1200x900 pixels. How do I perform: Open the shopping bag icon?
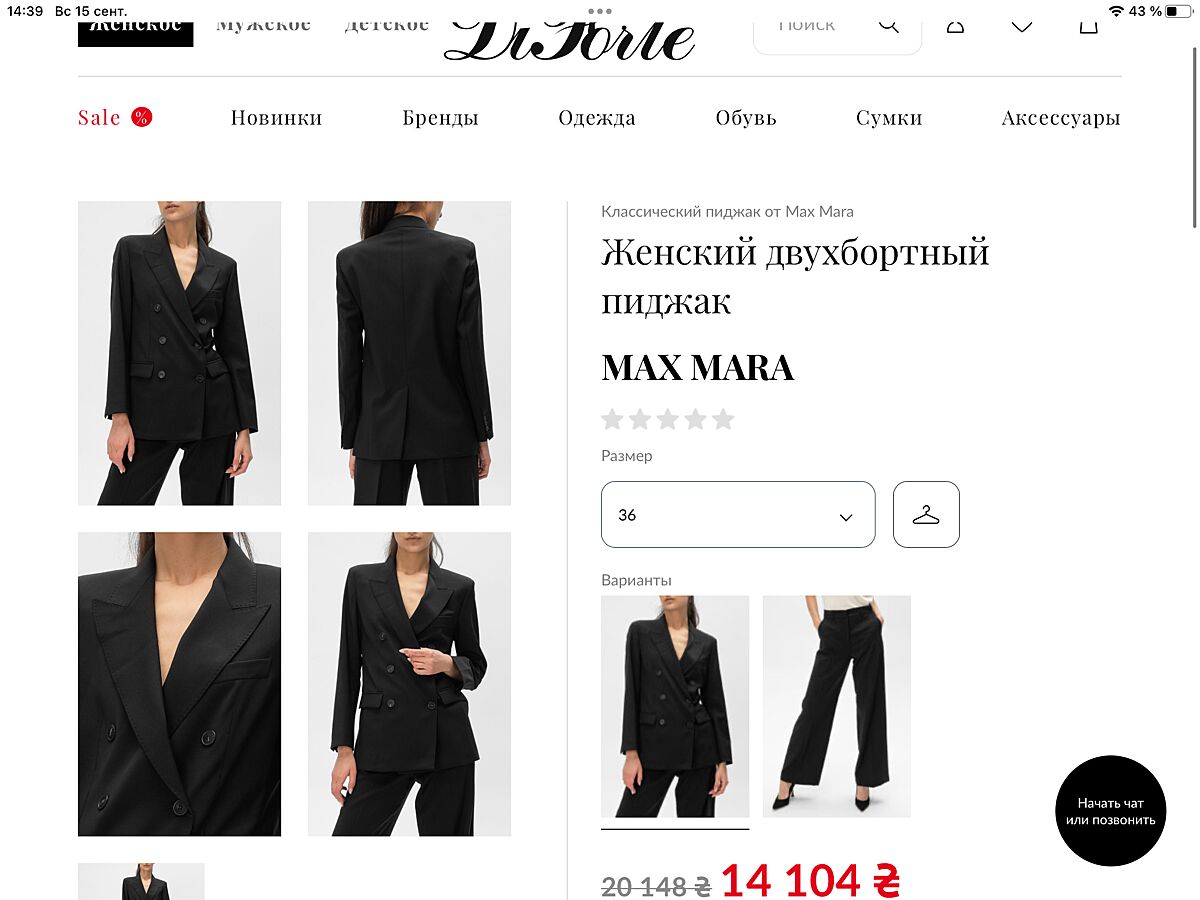[1088, 26]
